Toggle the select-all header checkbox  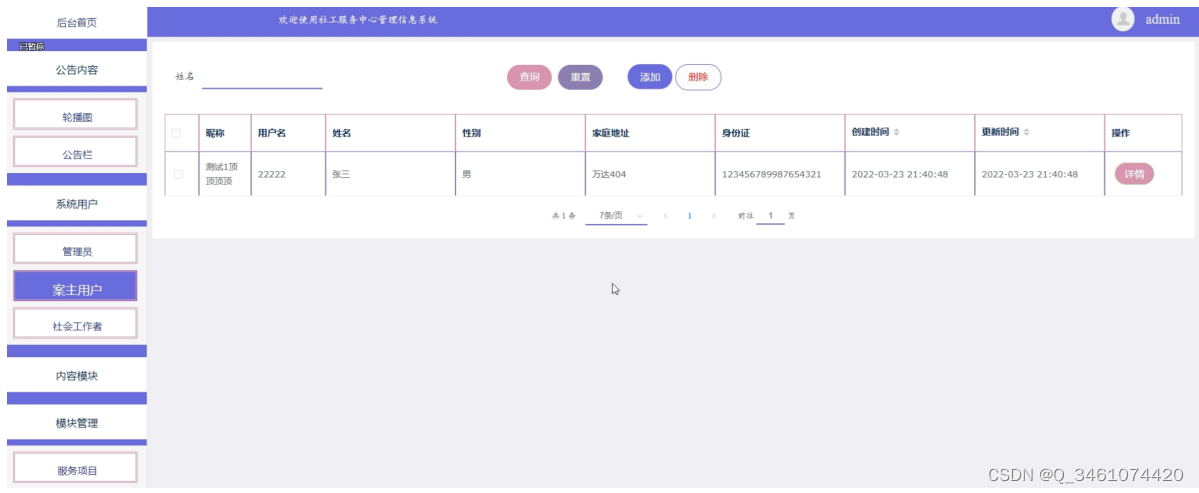tap(177, 133)
